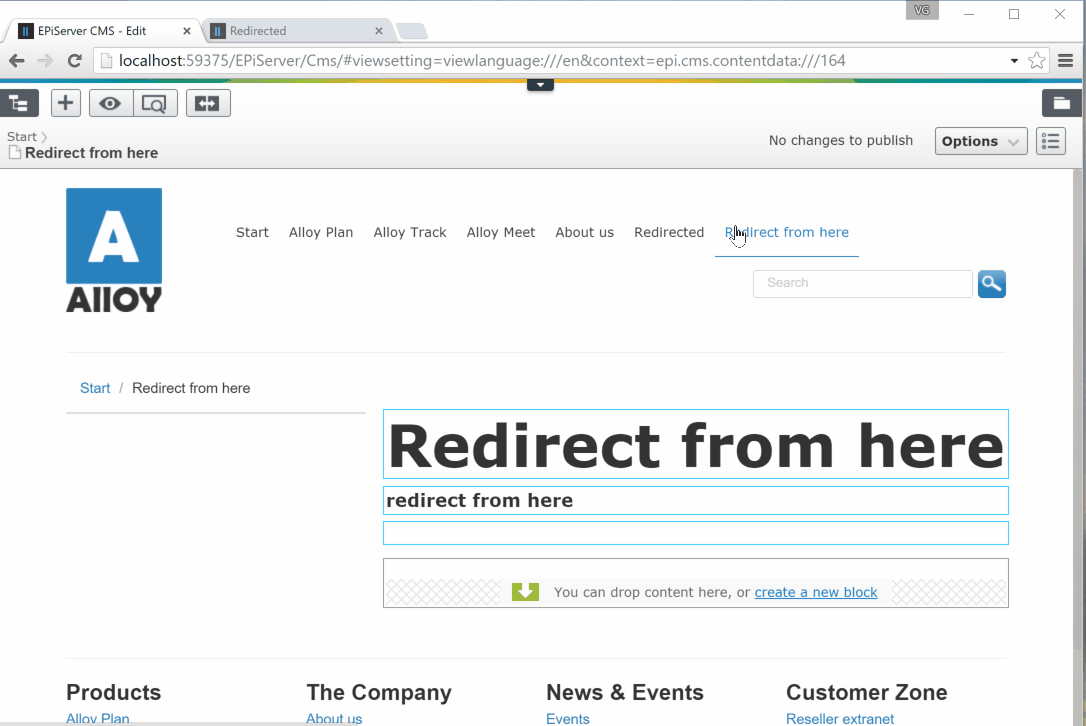Click the Alloy Plan link under Products
The height and width of the screenshot is (726, 1086).
pos(98,718)
